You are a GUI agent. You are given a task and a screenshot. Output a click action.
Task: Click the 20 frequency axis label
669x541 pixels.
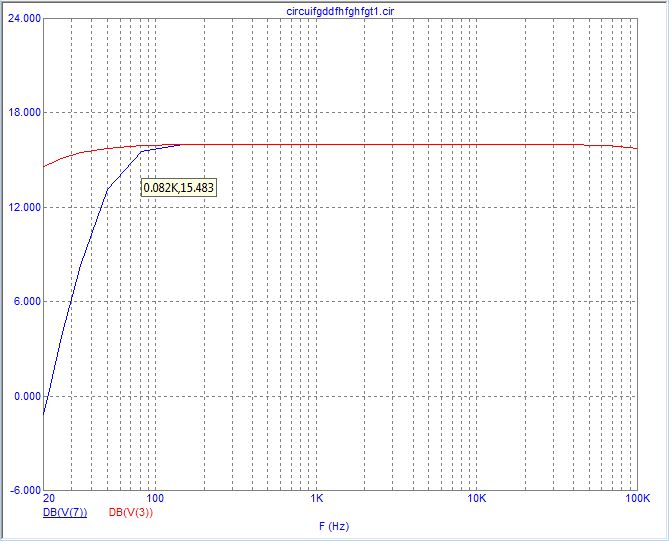pos(49,498)
